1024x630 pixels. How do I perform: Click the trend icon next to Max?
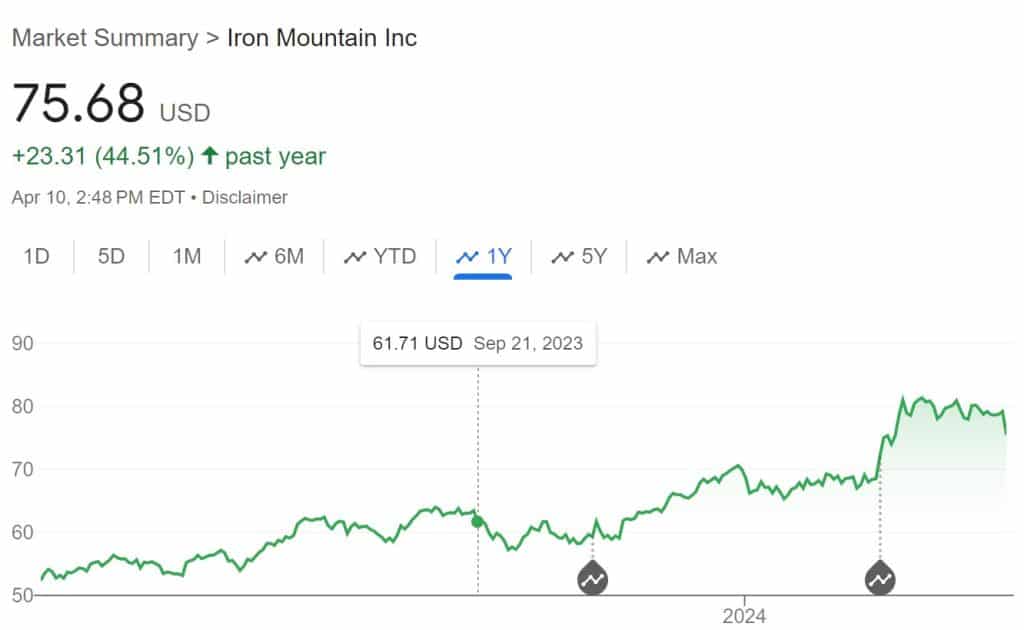(x=657, y=257)
